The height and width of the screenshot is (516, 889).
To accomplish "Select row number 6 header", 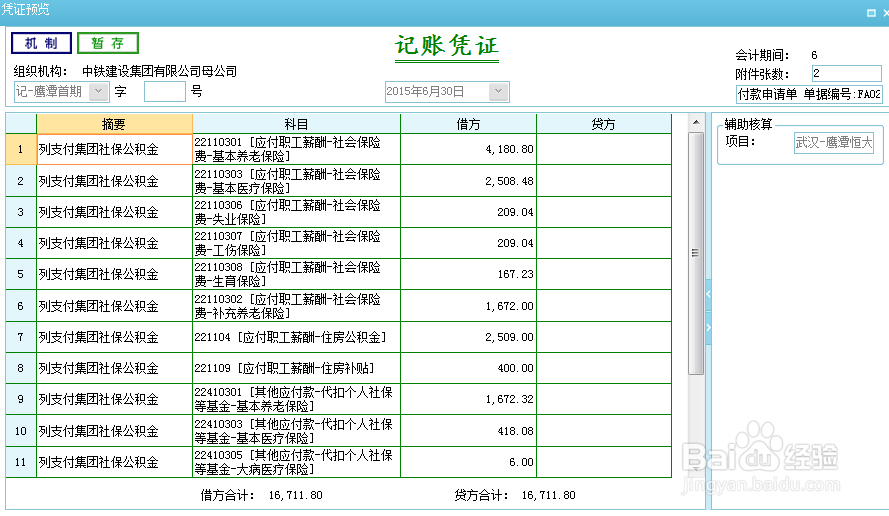I will coord(21,306).
